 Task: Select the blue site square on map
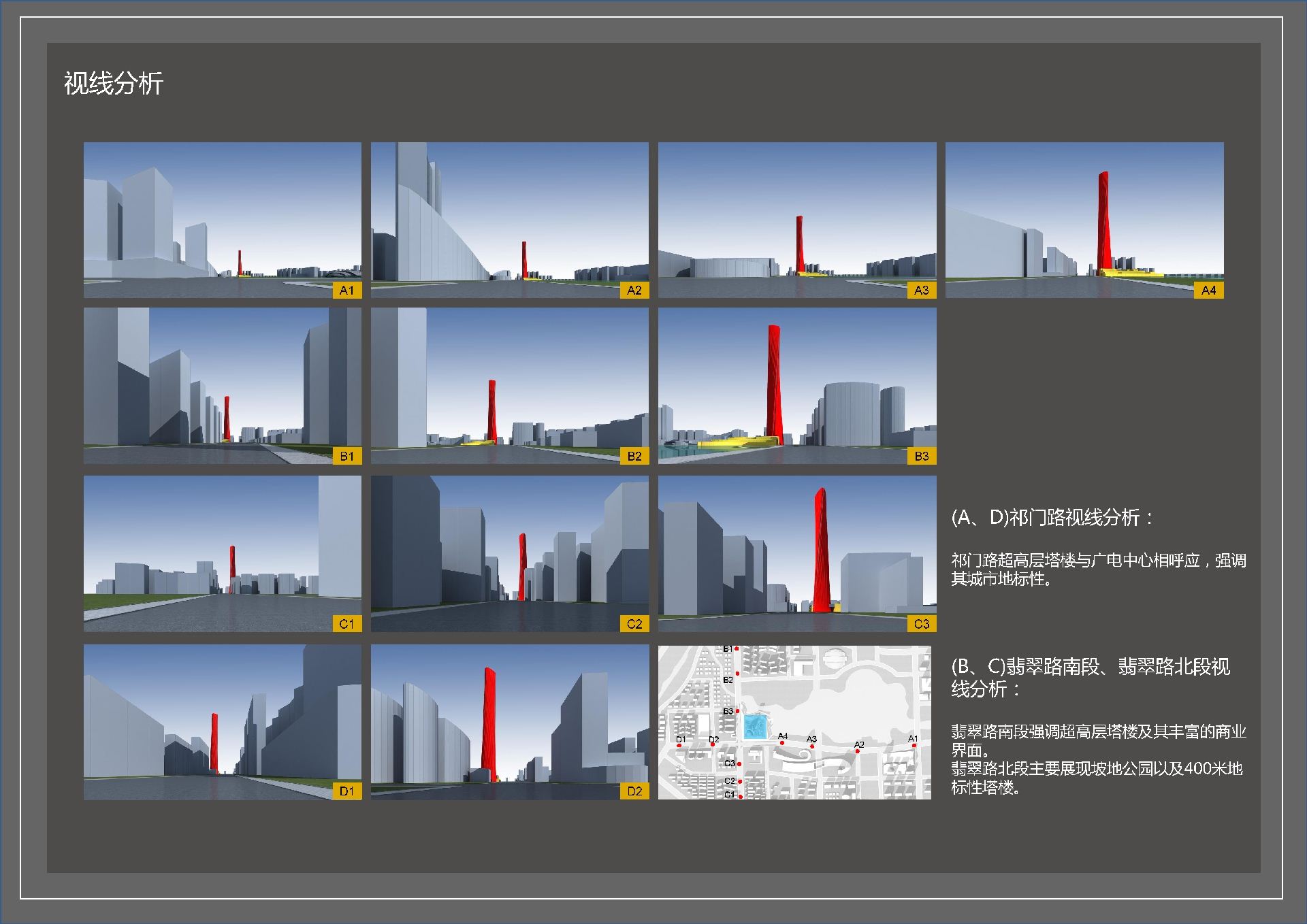[x=755, y=727]
